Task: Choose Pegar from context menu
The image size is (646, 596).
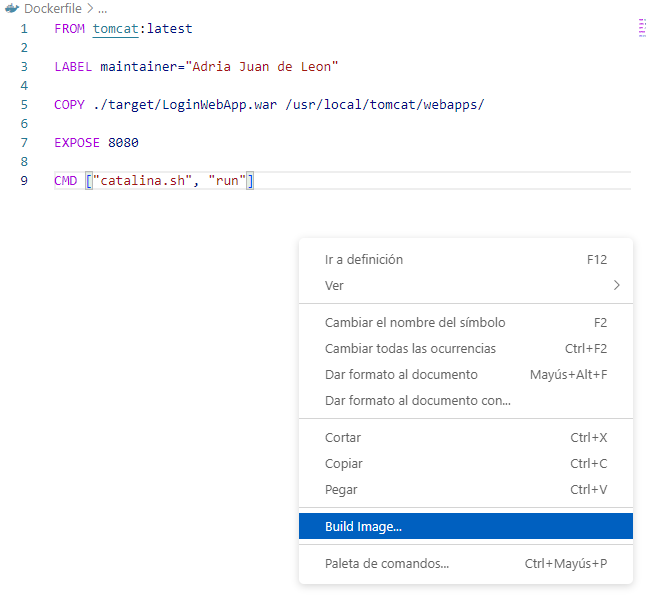Action: pos(466,489)
